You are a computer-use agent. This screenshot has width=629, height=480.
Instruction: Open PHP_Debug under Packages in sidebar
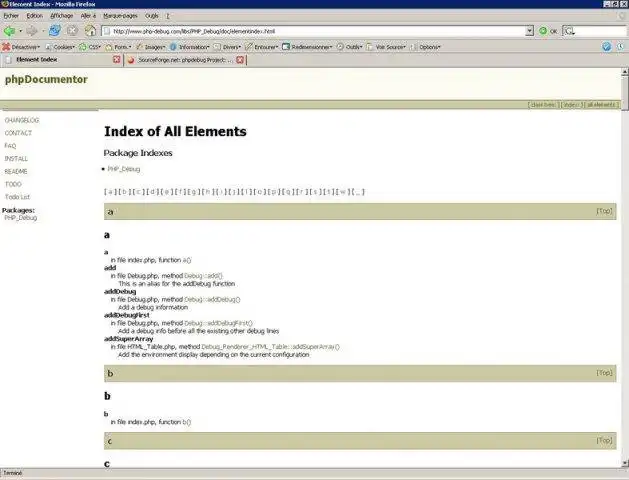point(20,218)
